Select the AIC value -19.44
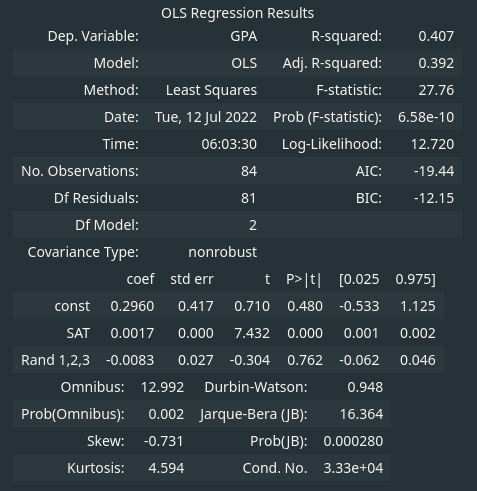477x491 pixels. 434,171
